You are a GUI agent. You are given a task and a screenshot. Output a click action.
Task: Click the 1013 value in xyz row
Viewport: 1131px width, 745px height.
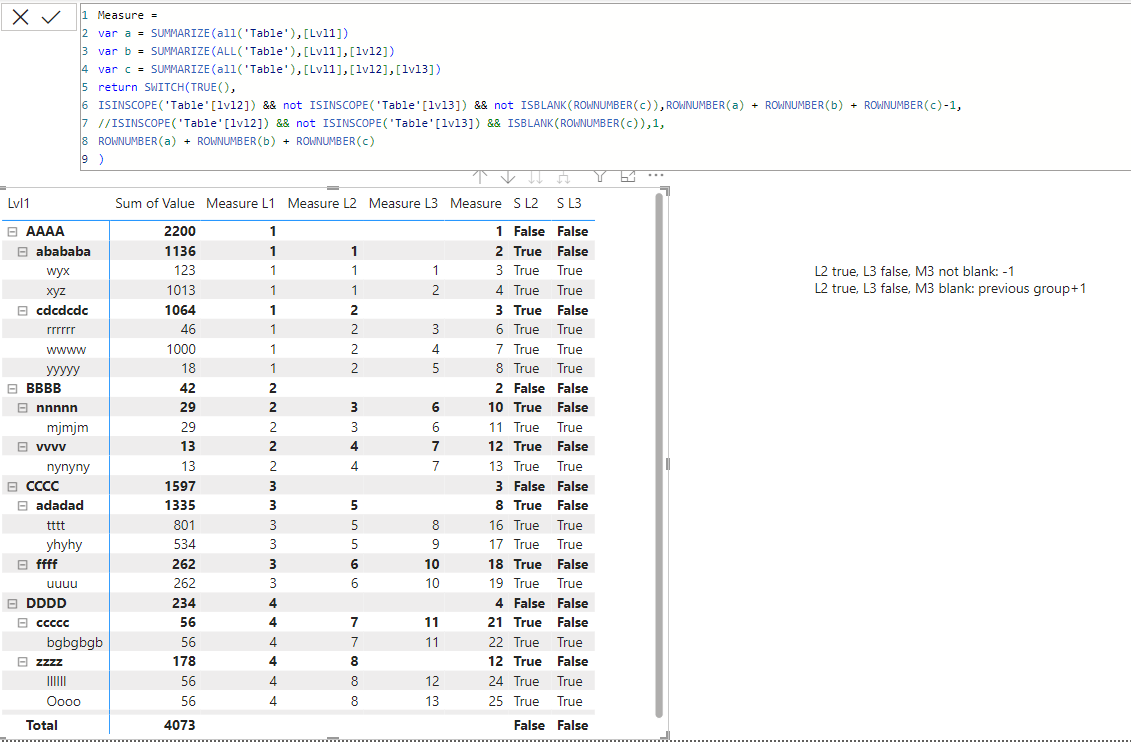pyautogui.click(x=180, y=291)
